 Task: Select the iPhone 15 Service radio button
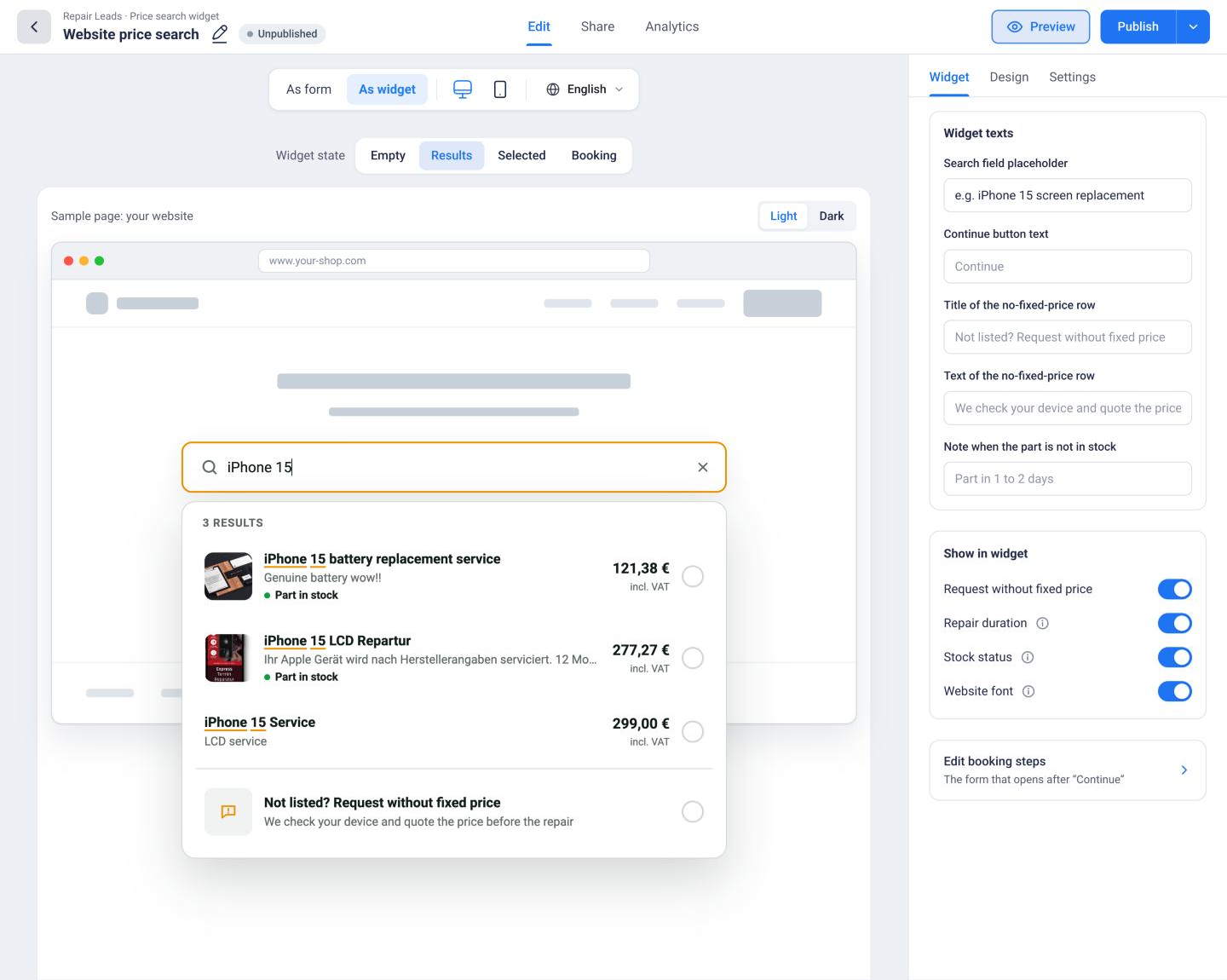coord(693,731)
